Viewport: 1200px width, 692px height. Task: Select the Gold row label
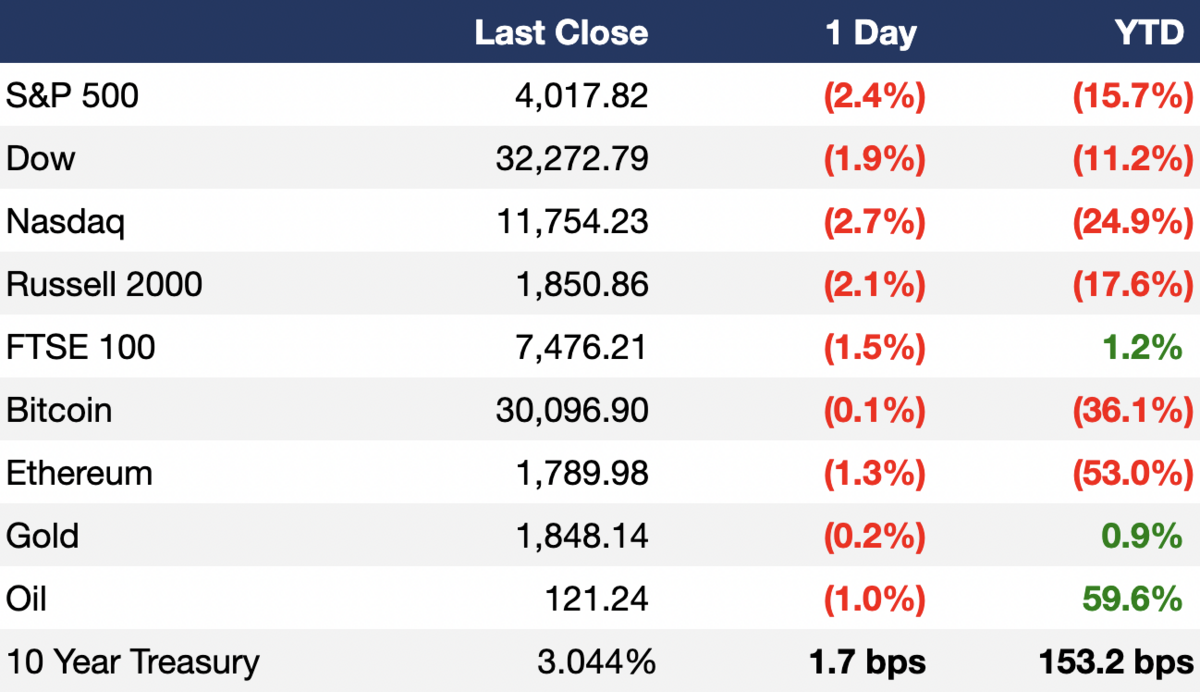click(x=42, y=536)
